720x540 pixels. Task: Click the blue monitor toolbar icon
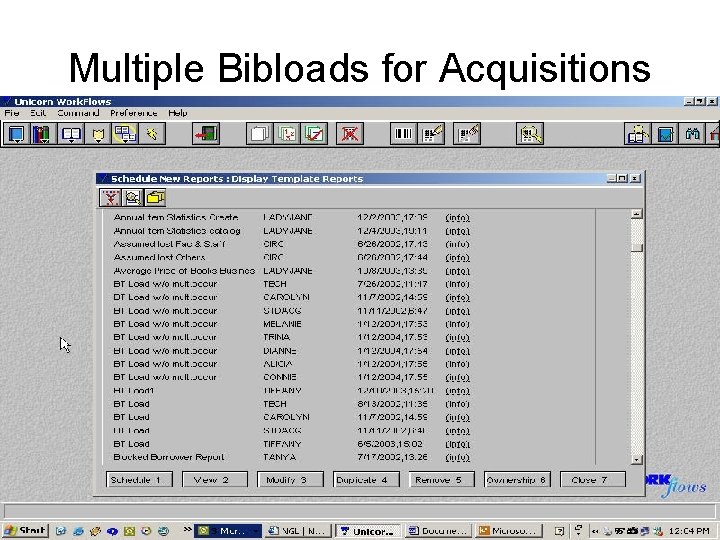tap(16, 134)
